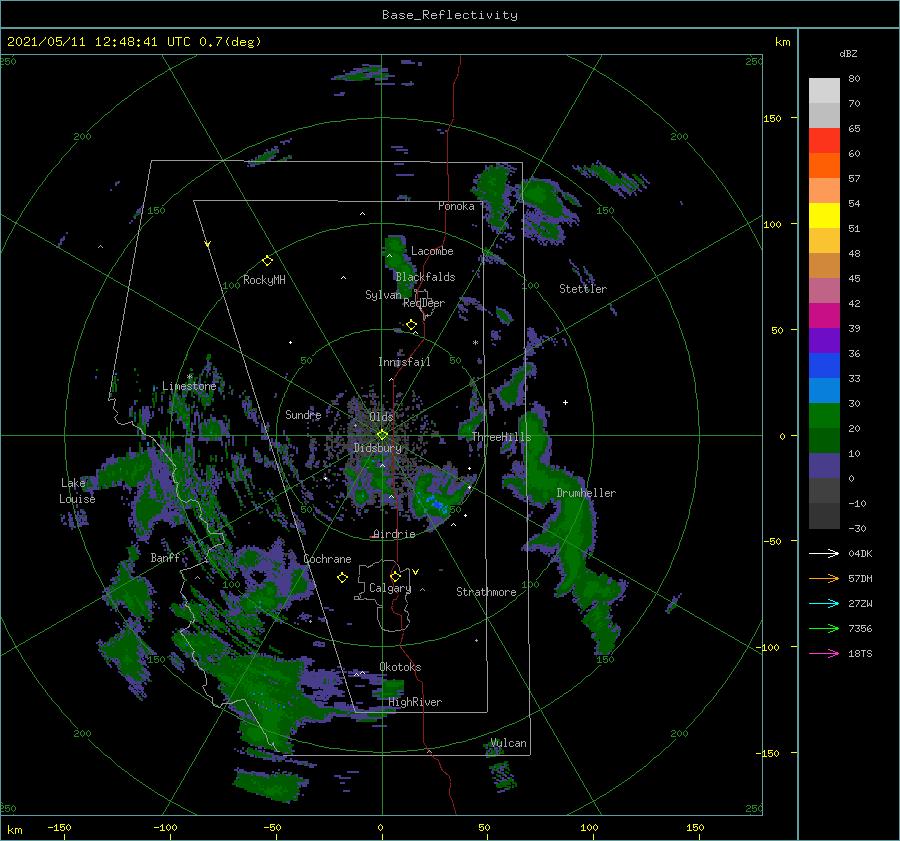This screenshot has width=900, height=841.
Task: Click the orange 57 dBZ color swatch
Action: 824,165
